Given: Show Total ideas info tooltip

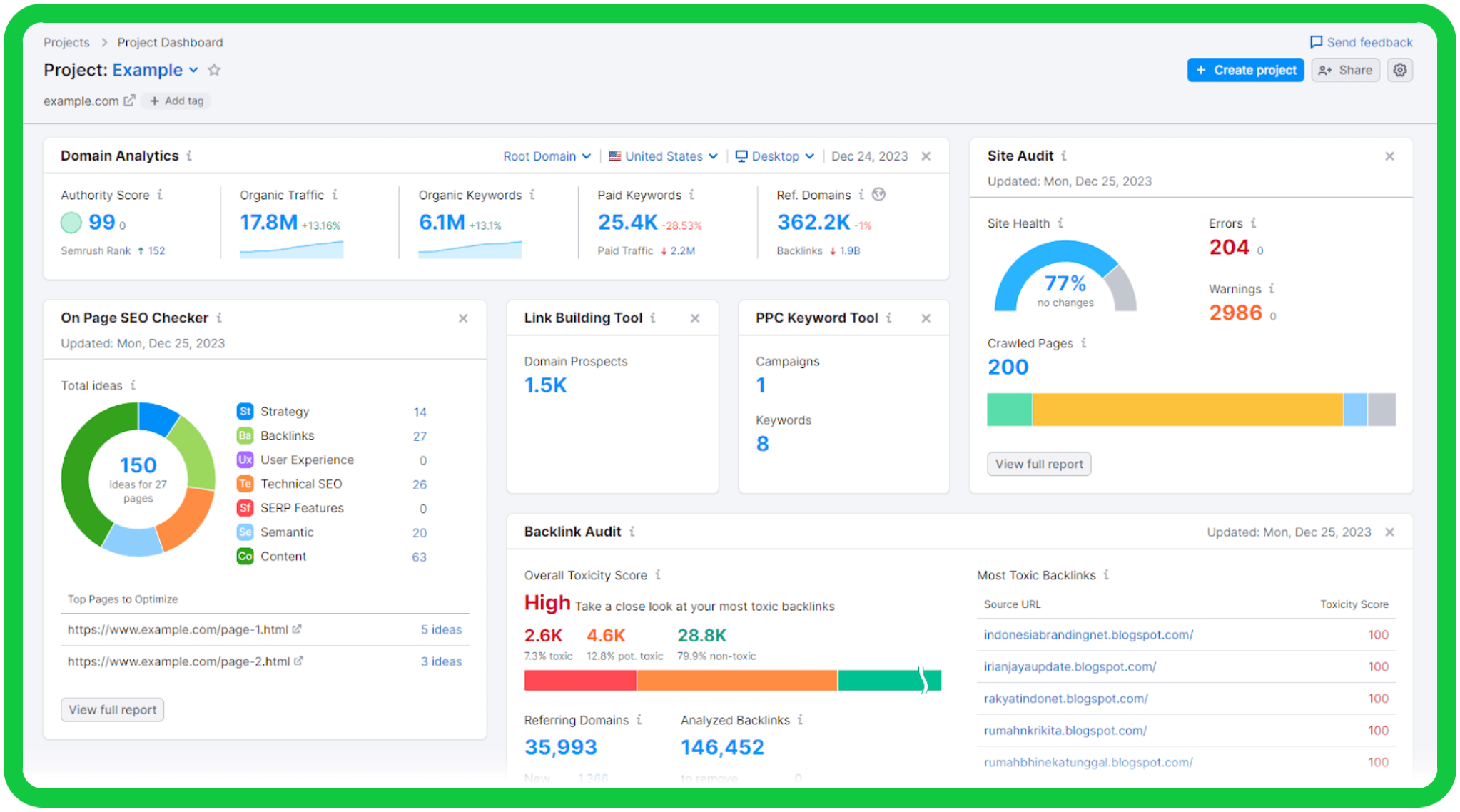Looking at the screenshot, I should pyautogui.click(x=133, y=385).
